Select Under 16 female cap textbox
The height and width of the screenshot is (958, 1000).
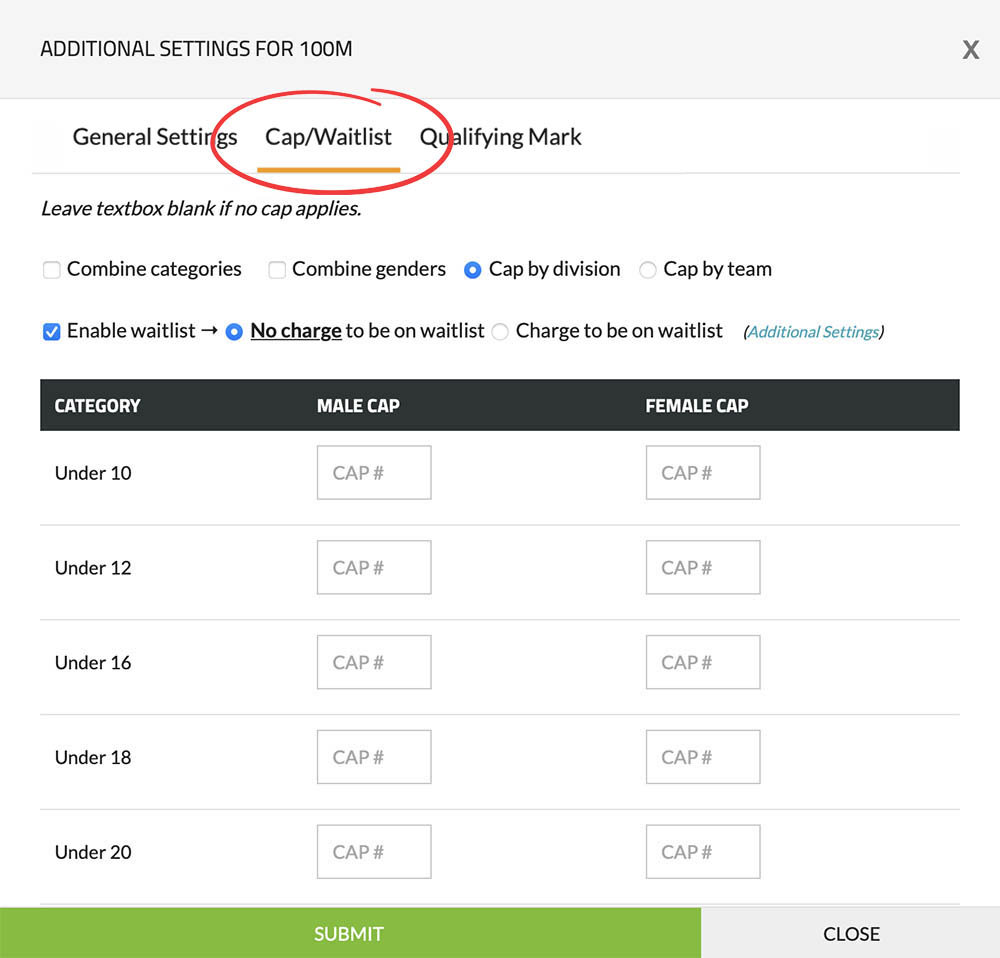coord(703,662)
